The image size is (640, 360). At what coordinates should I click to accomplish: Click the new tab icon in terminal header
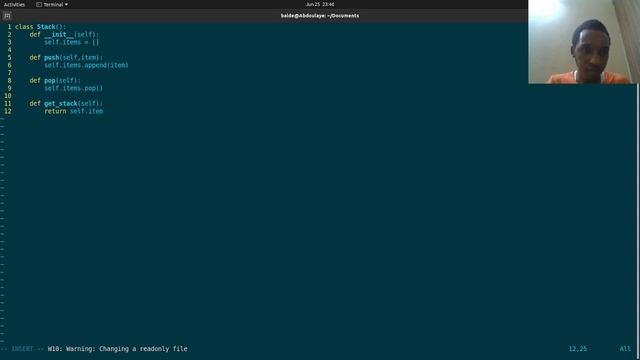coord(7,16)
